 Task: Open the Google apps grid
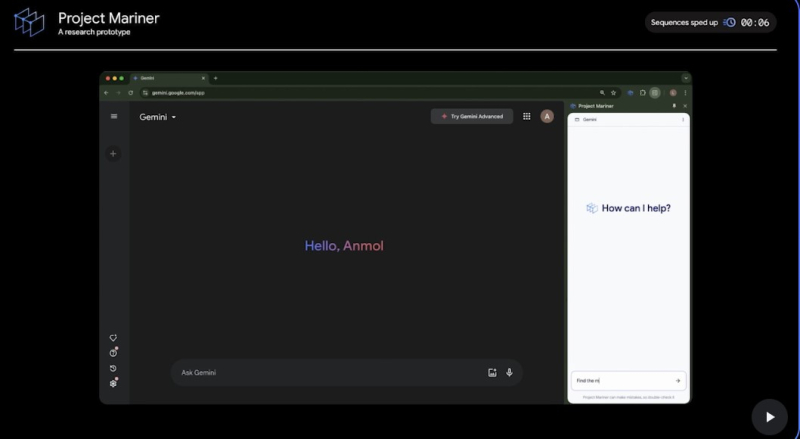tap(527, 117)
